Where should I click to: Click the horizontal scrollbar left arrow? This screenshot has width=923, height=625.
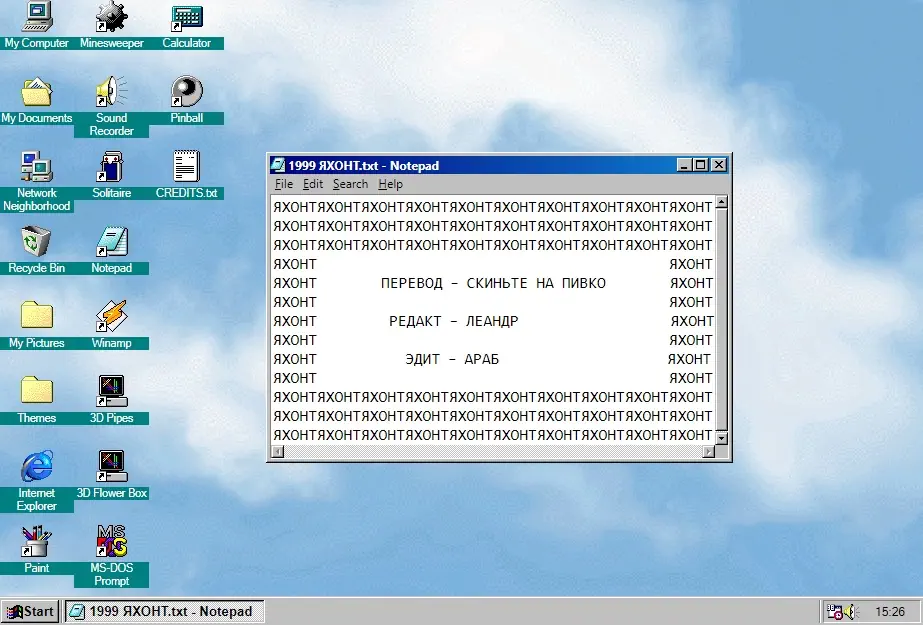[278, 451]
